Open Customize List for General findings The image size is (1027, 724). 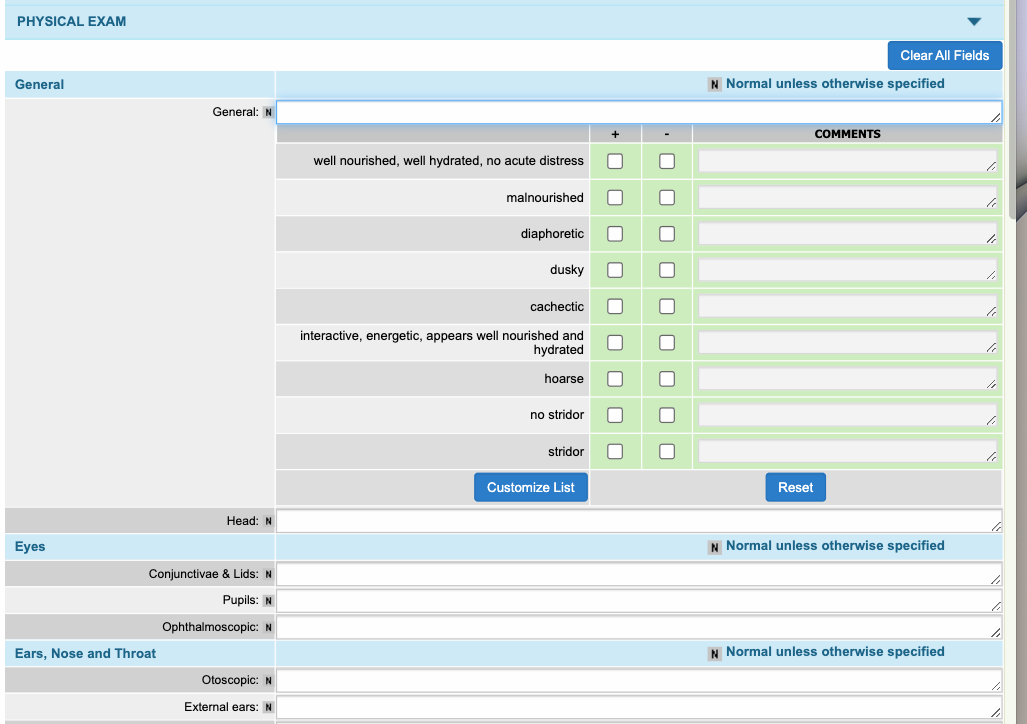[x=531, y=487]
